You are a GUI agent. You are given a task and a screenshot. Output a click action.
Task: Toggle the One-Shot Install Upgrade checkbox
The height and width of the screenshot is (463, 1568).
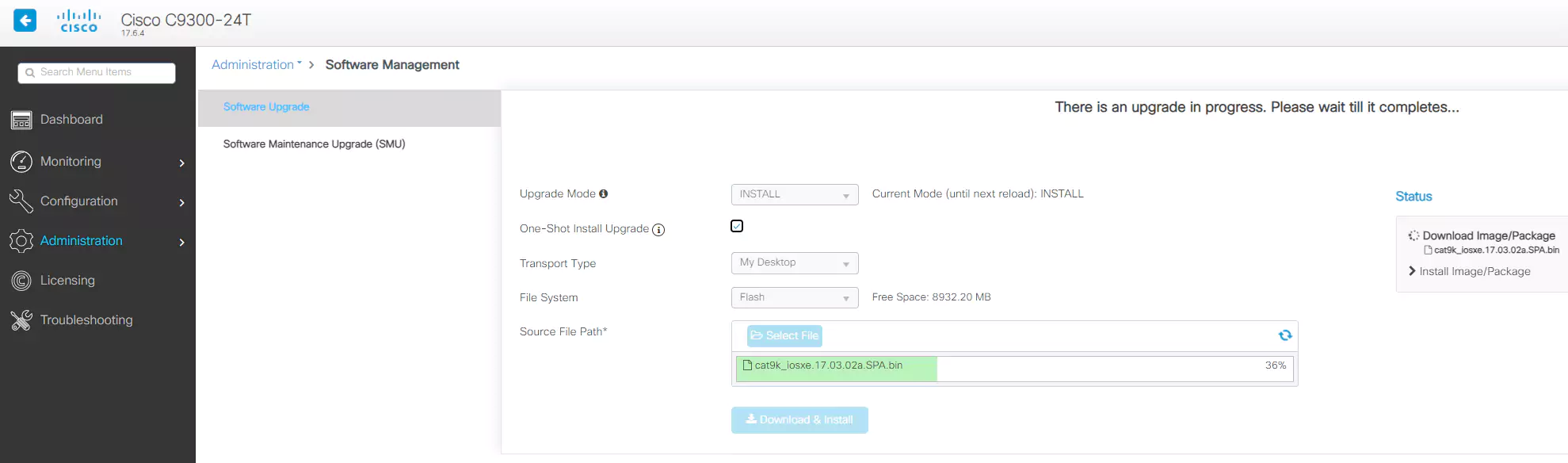pyautogui.click(x=737, y=227)
